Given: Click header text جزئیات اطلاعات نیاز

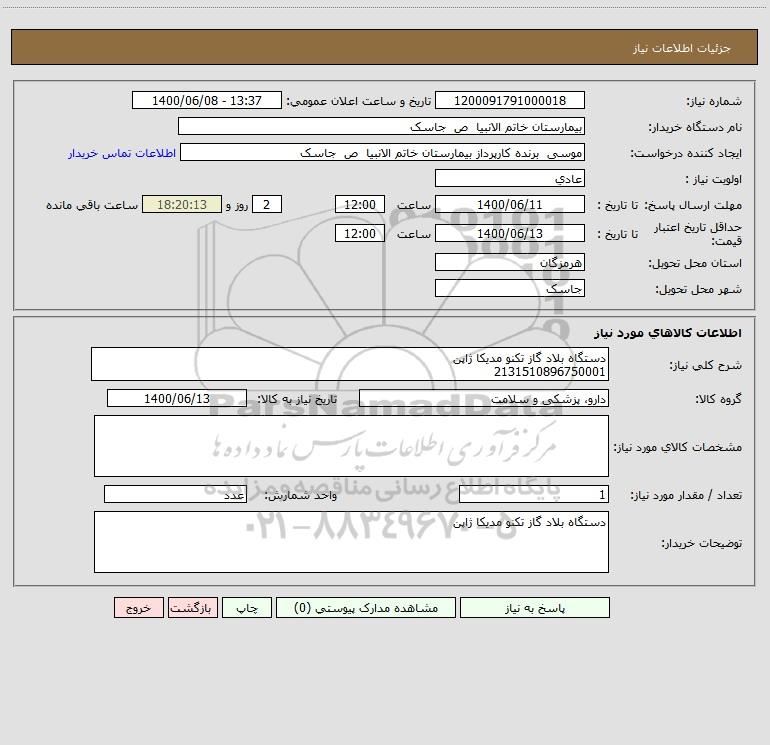Looking at the screenshot, I should [682, 48].
